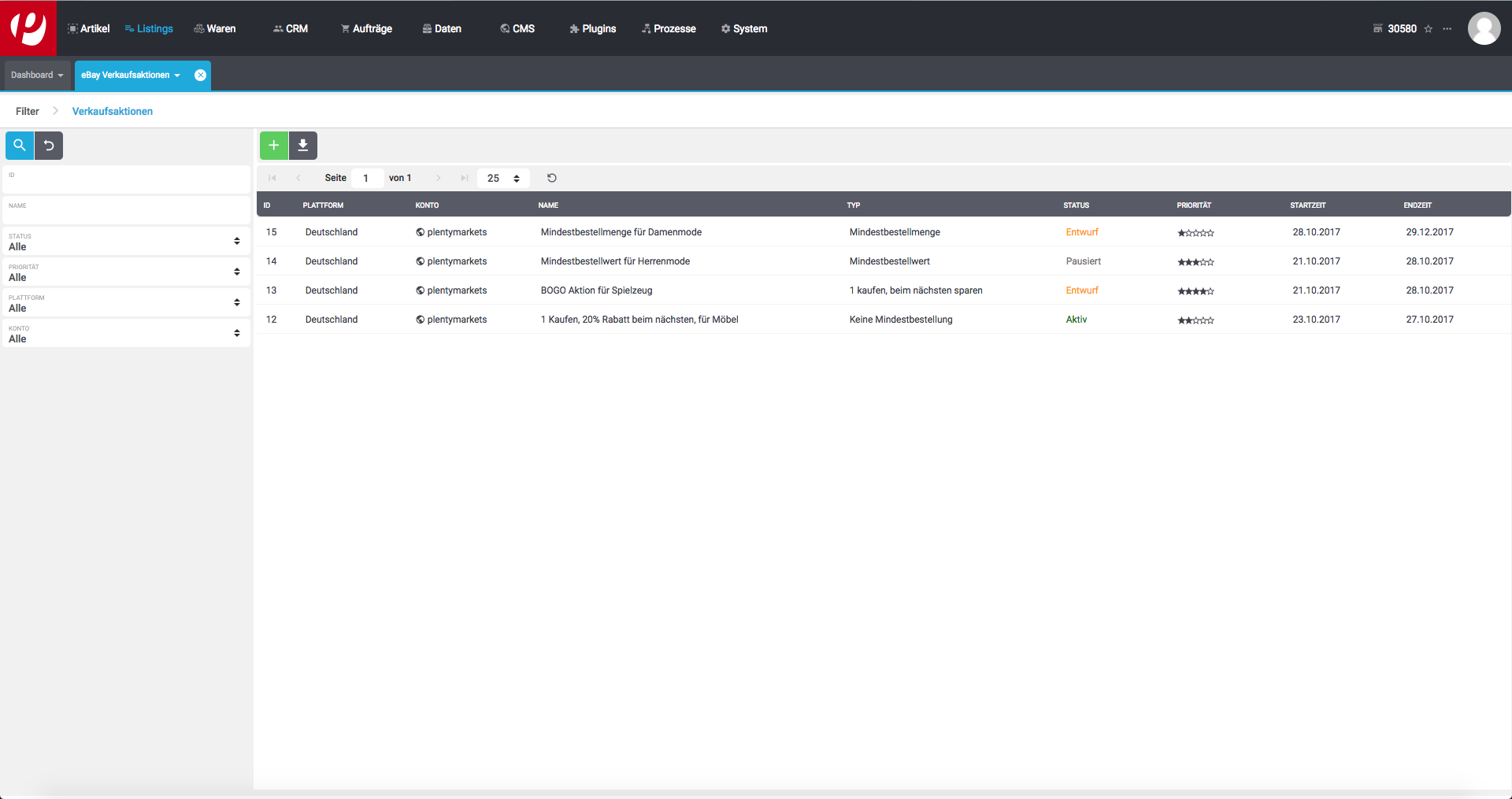
Task: Sort by the Status column header
Action: click(x=1076, y=205)
